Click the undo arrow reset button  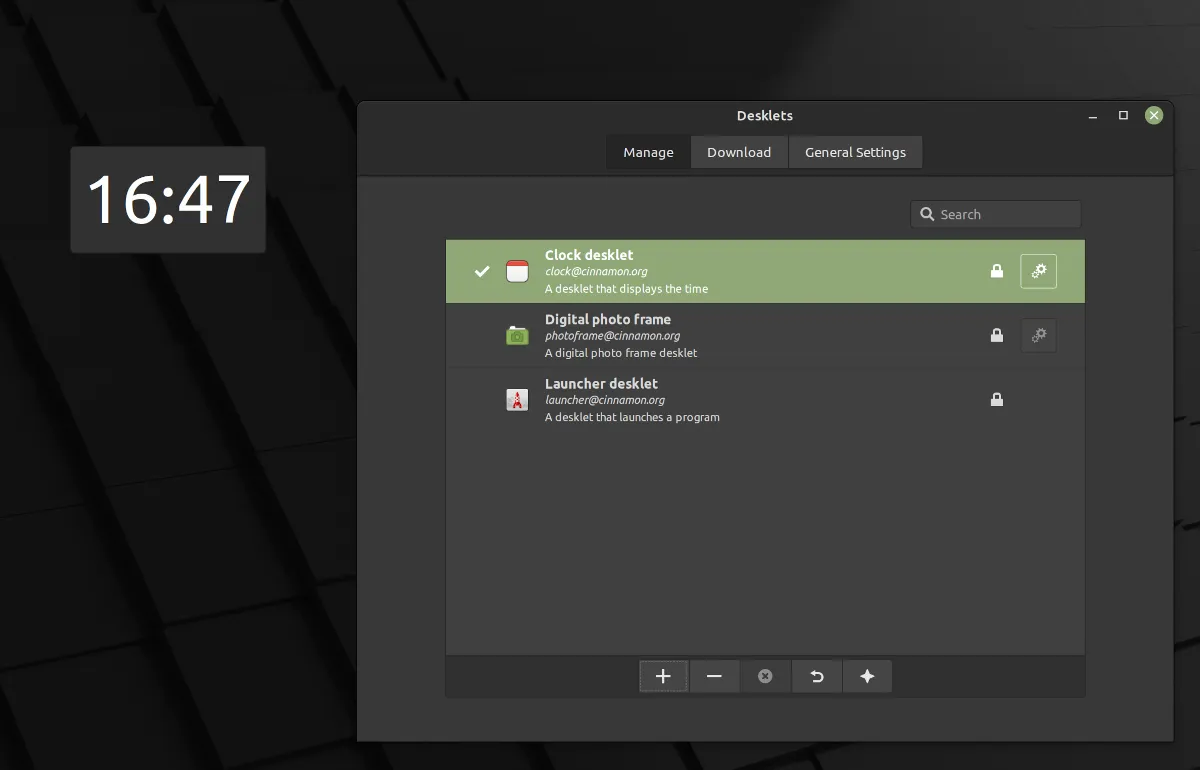click(x=816, y=676)
